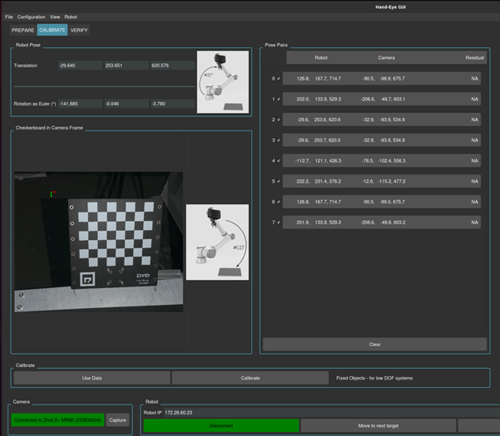Screen dimensions: 500x436
Task: Toggle checkmark for pose pair 4
Action: click(x=278, y=161)
